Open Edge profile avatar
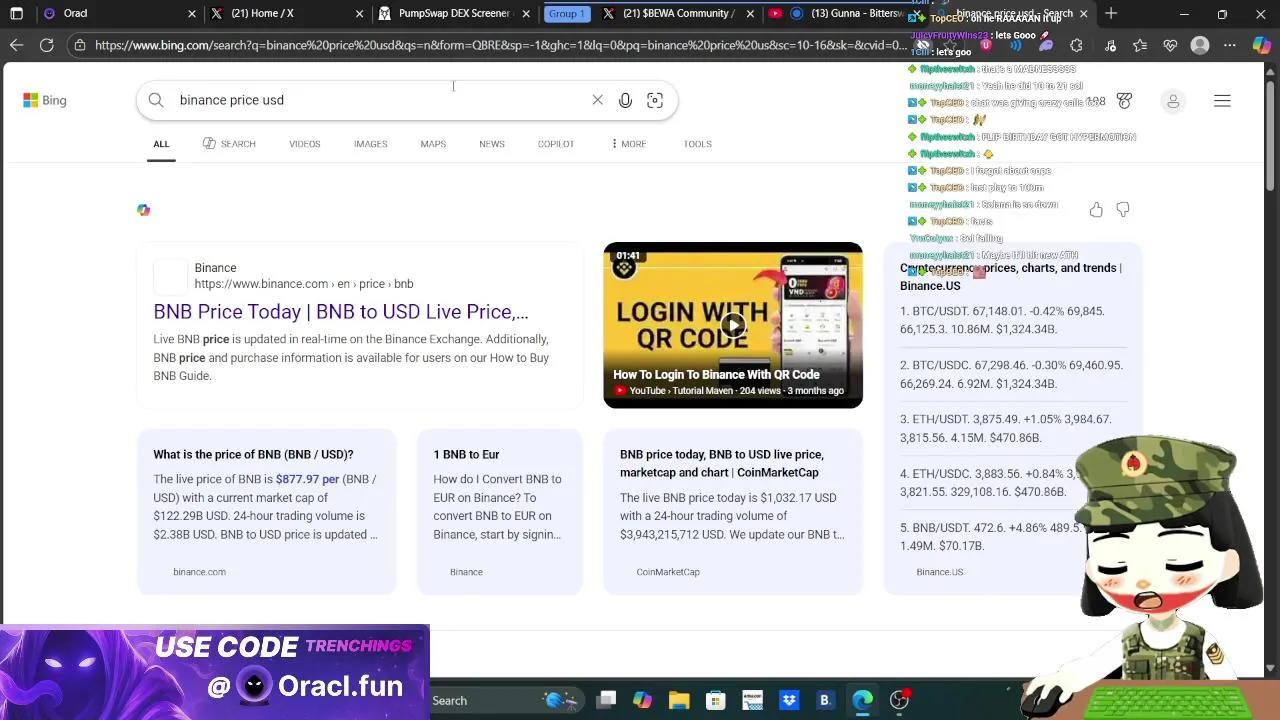Screen dimensions: 1280x720 tap(1200, 45)
